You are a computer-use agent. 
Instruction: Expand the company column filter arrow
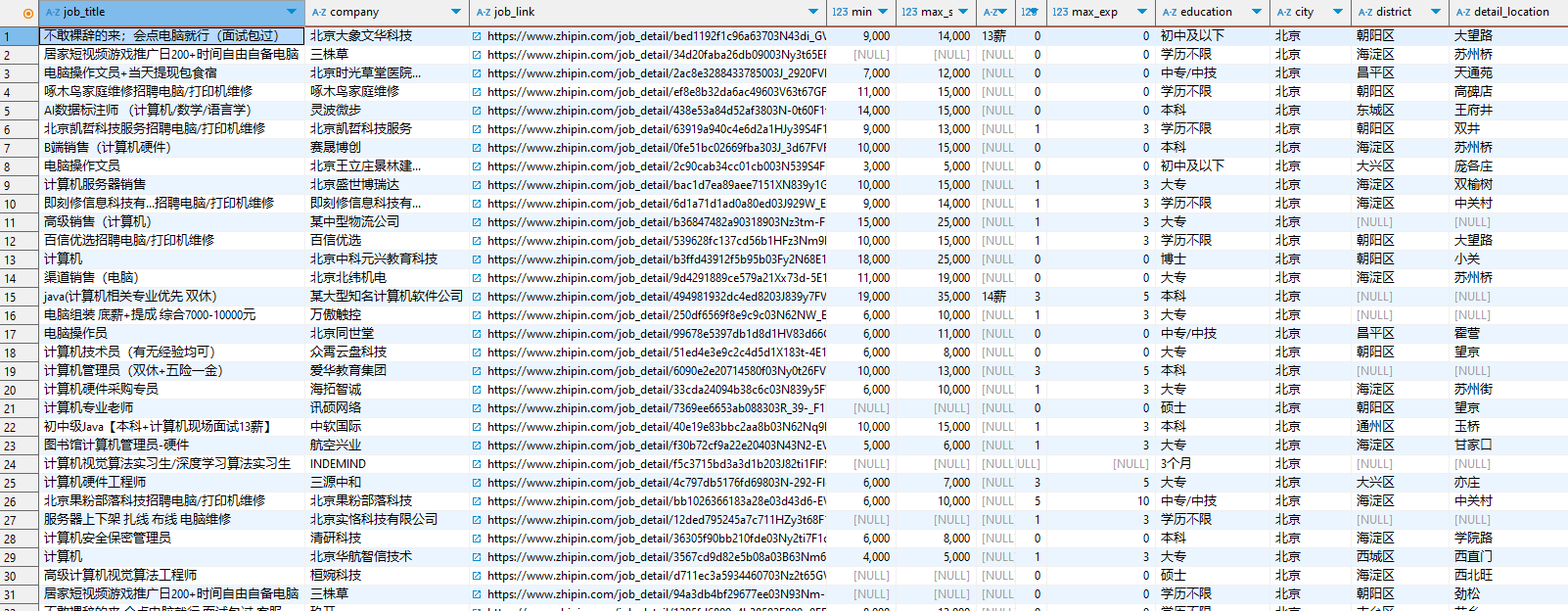point(456,12)
